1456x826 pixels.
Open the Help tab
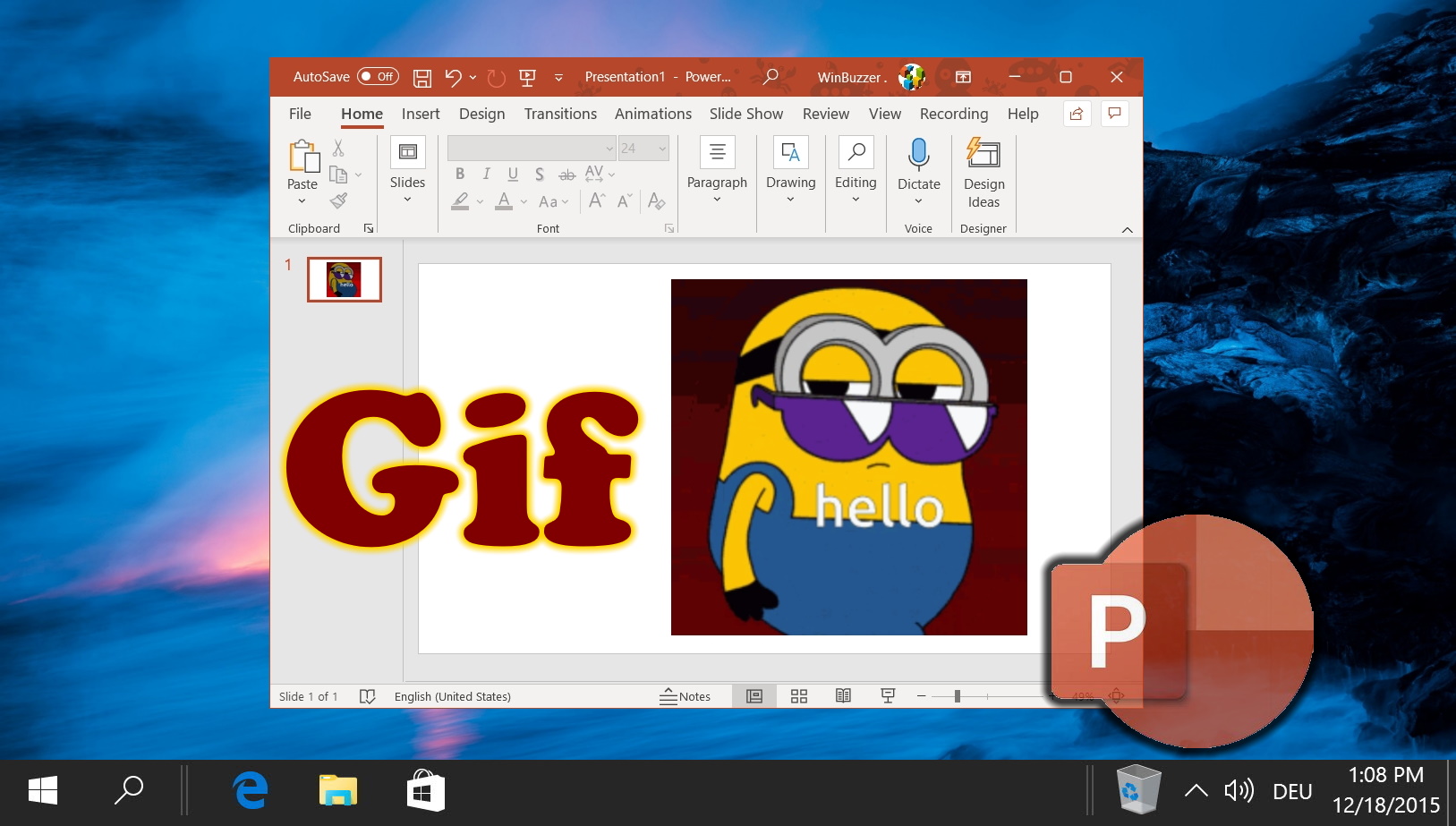(x=1023, y=114)
